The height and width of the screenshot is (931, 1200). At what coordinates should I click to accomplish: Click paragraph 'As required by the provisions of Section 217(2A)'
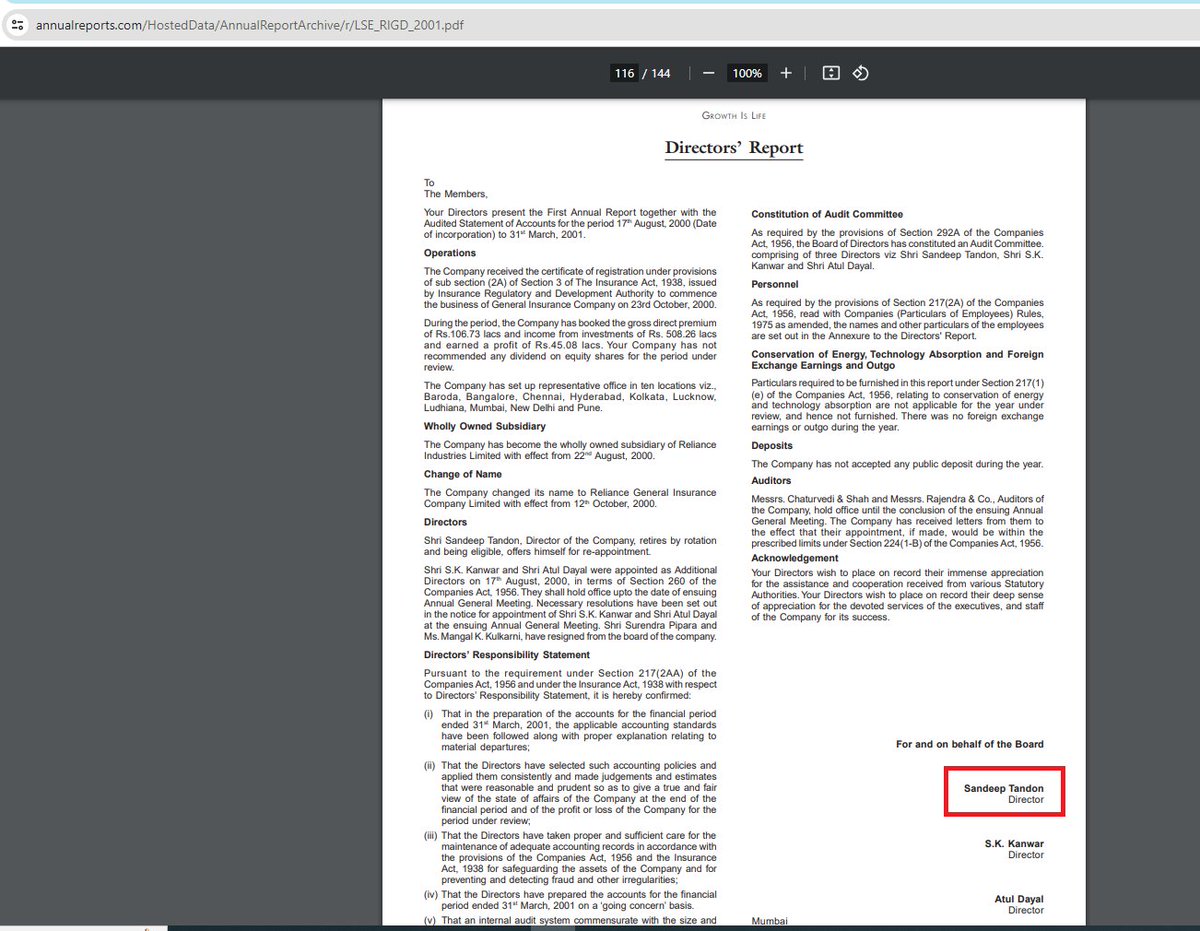(897, 319)
